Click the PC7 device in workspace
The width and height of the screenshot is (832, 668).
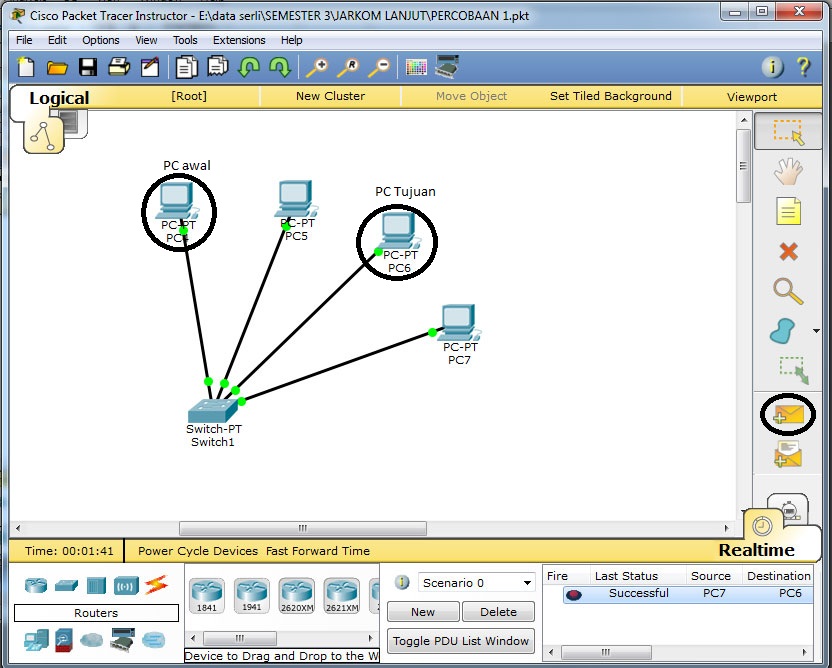459,322
